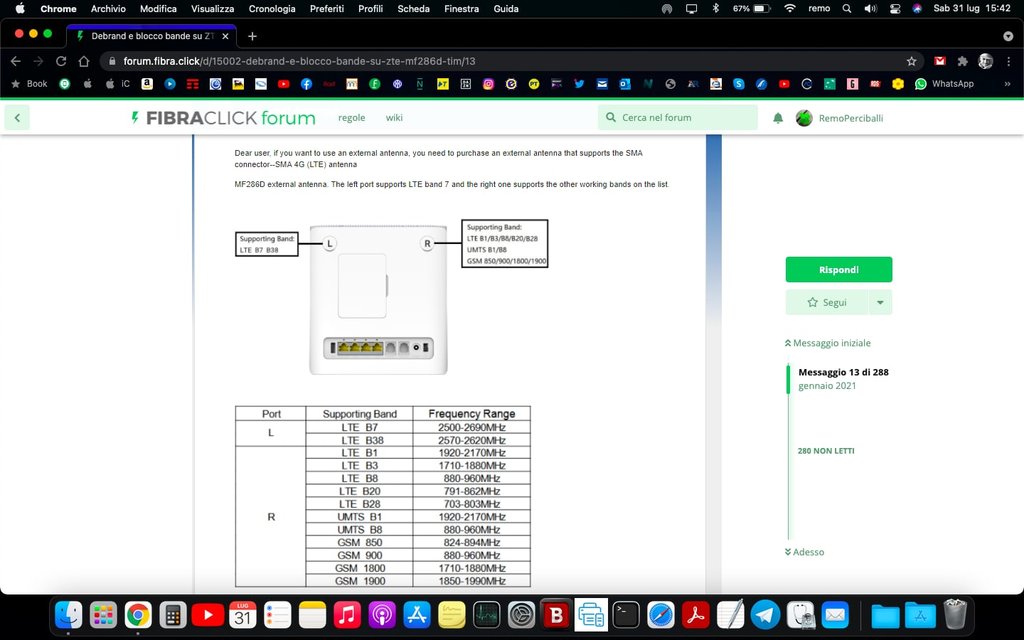Open the WhatsApp bookmark
Image resolution: width=1024 pixels, height=640 pixels.
[944, 84]
